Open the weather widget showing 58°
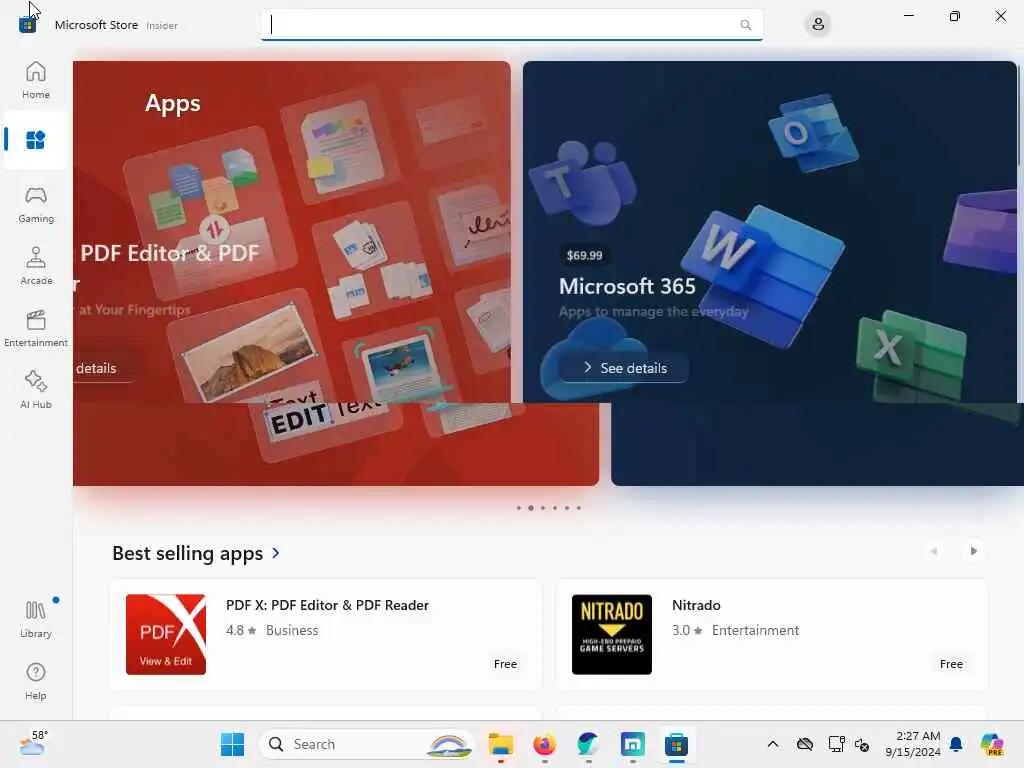The image size is (1024, 768). 33,743
